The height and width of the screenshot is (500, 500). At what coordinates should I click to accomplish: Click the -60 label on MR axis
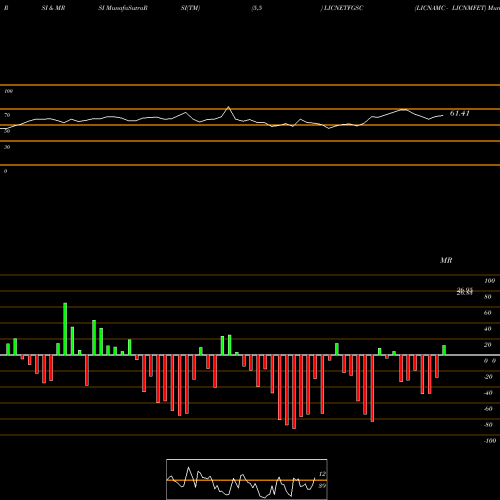pyautogui.click(x=488, y=409)
